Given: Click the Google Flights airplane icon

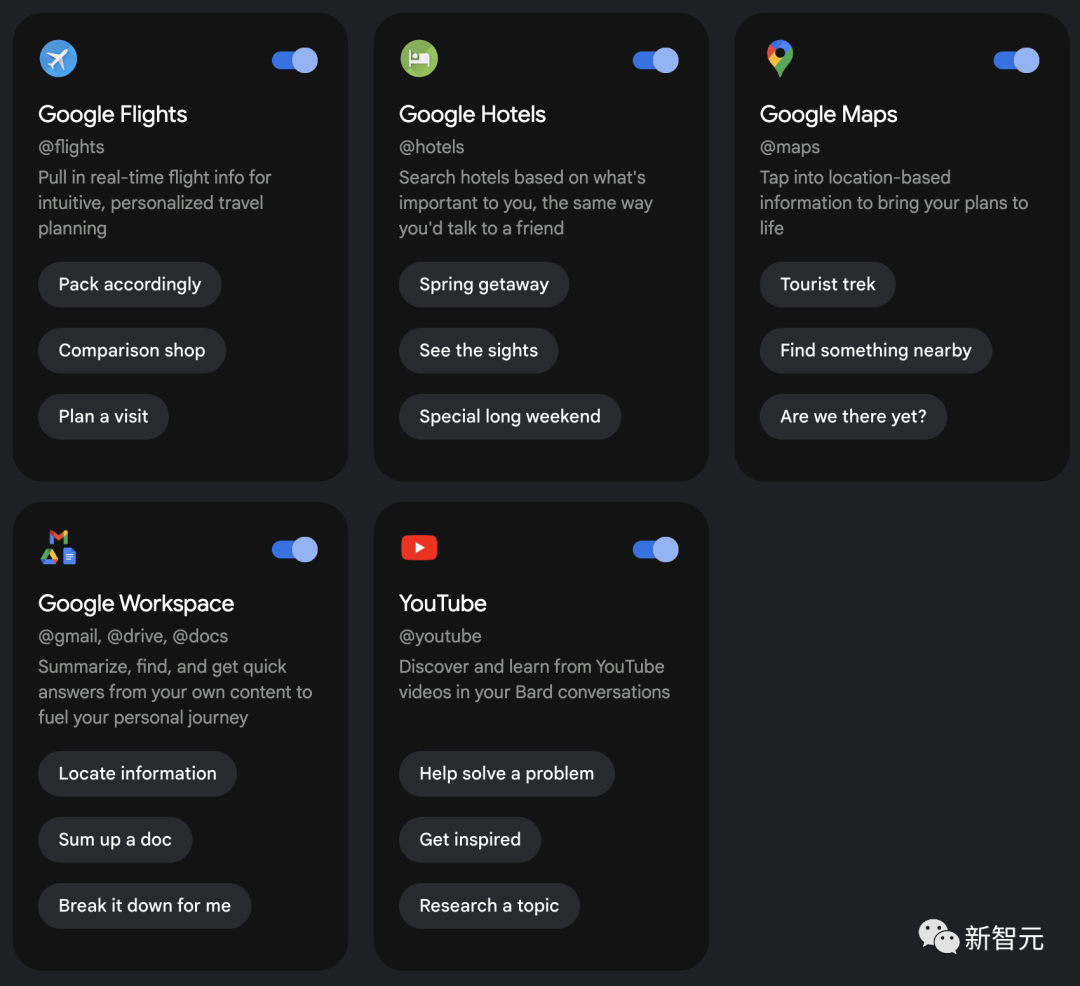Looking at the screenshot, I should (x=59, y=59).
